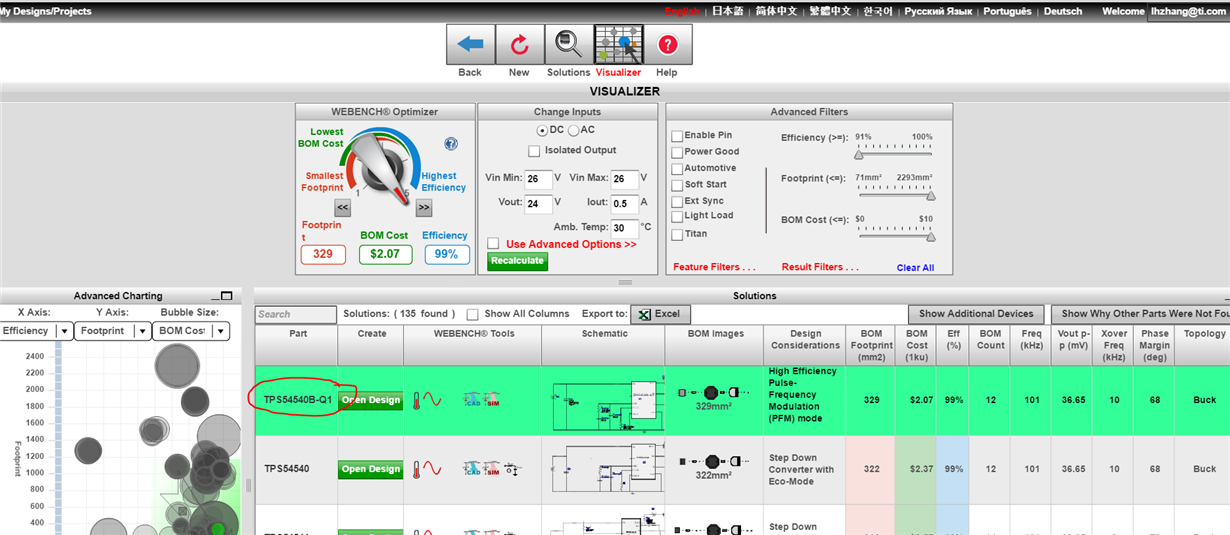
Task: Open the red Help question-mark icon
Action: point(667,45)
